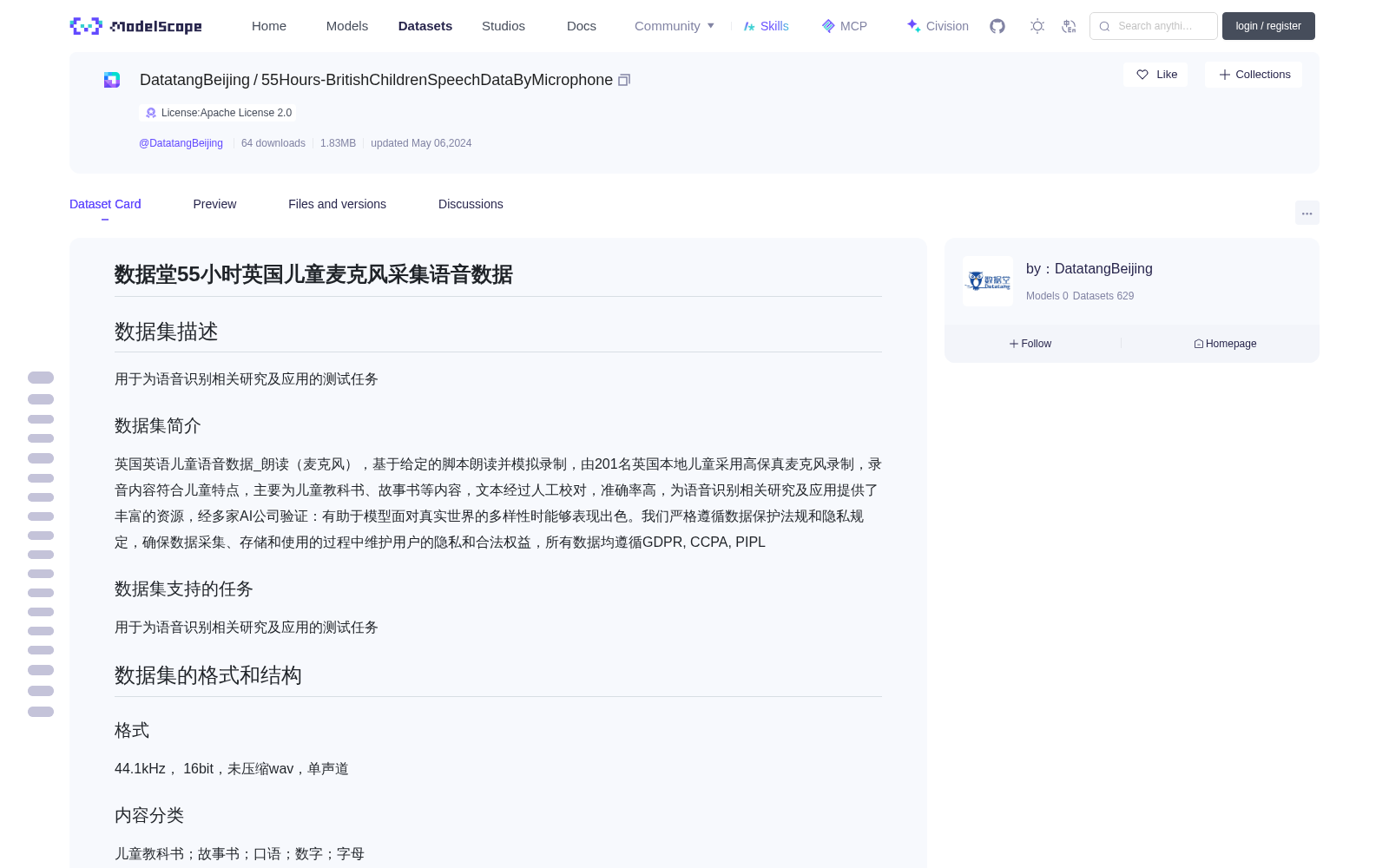This screenshot has width=1389, height=868.
Task: Click the heart icon in Like button
Action: point(1142,75)
